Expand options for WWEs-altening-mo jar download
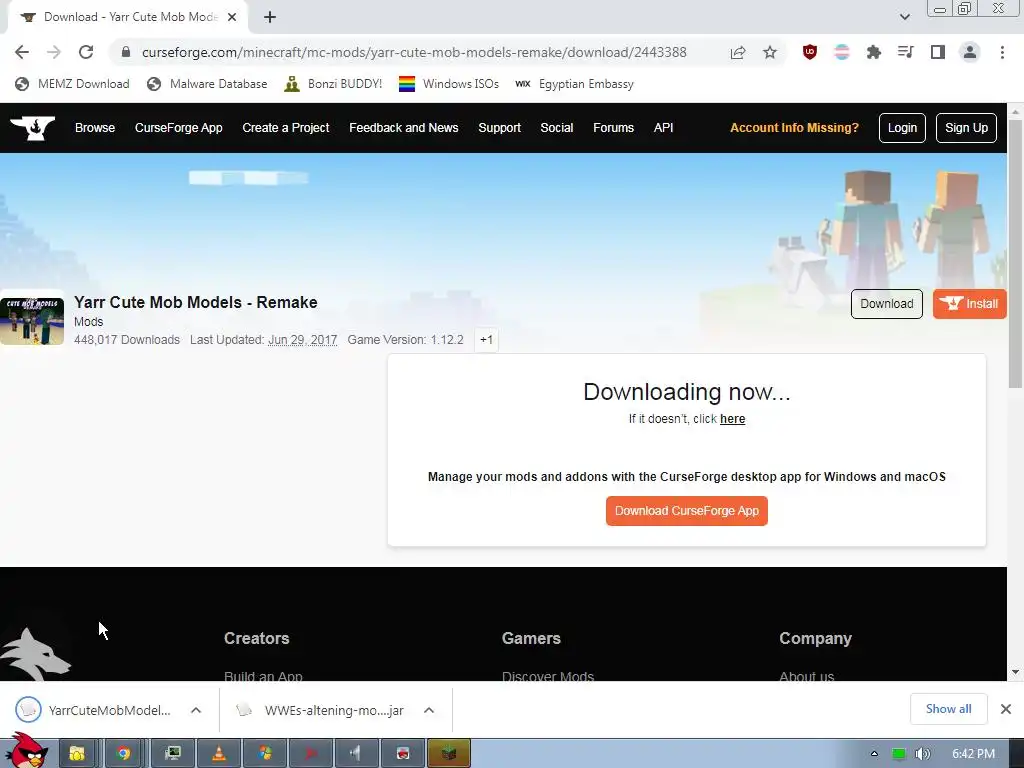Image resolution: width=1024 pixels, height=768 pixels. click(429, 711)
